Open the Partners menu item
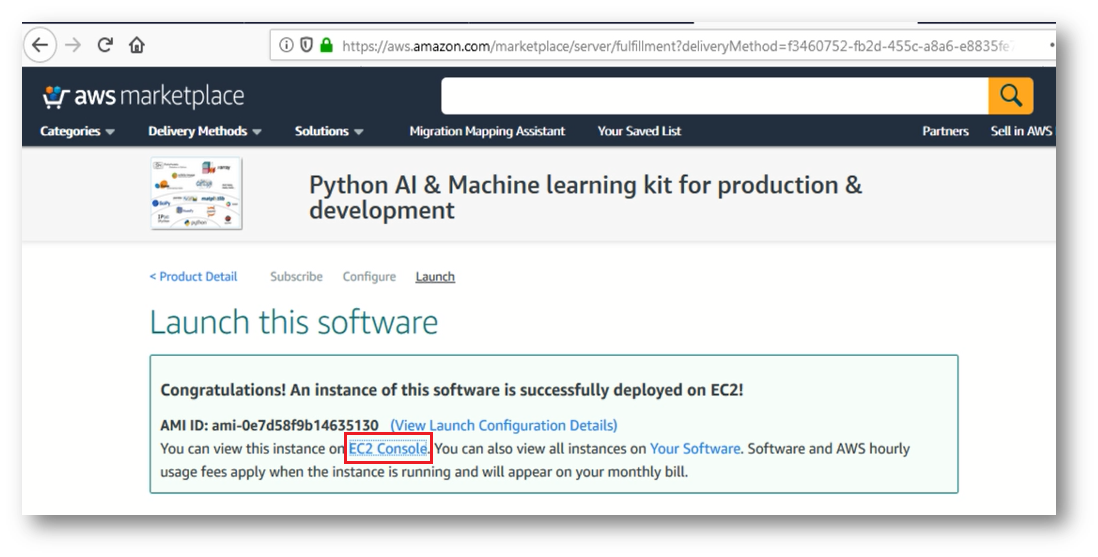The height and width of the screenshot is (557, 1098). pyautogui.click(x=945, y=131)
